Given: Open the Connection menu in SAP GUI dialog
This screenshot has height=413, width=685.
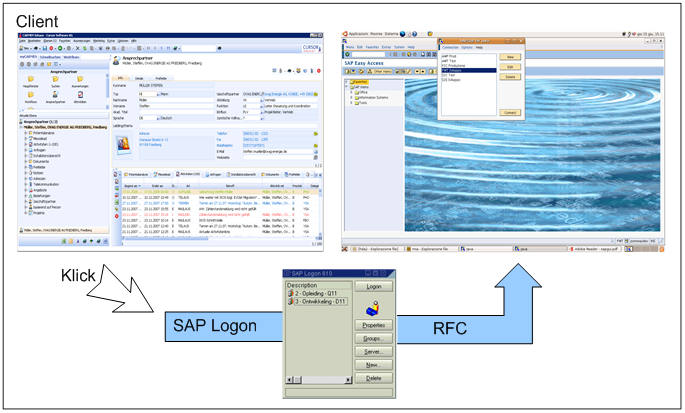Looking at the screenshot, I should pos(451,47).
